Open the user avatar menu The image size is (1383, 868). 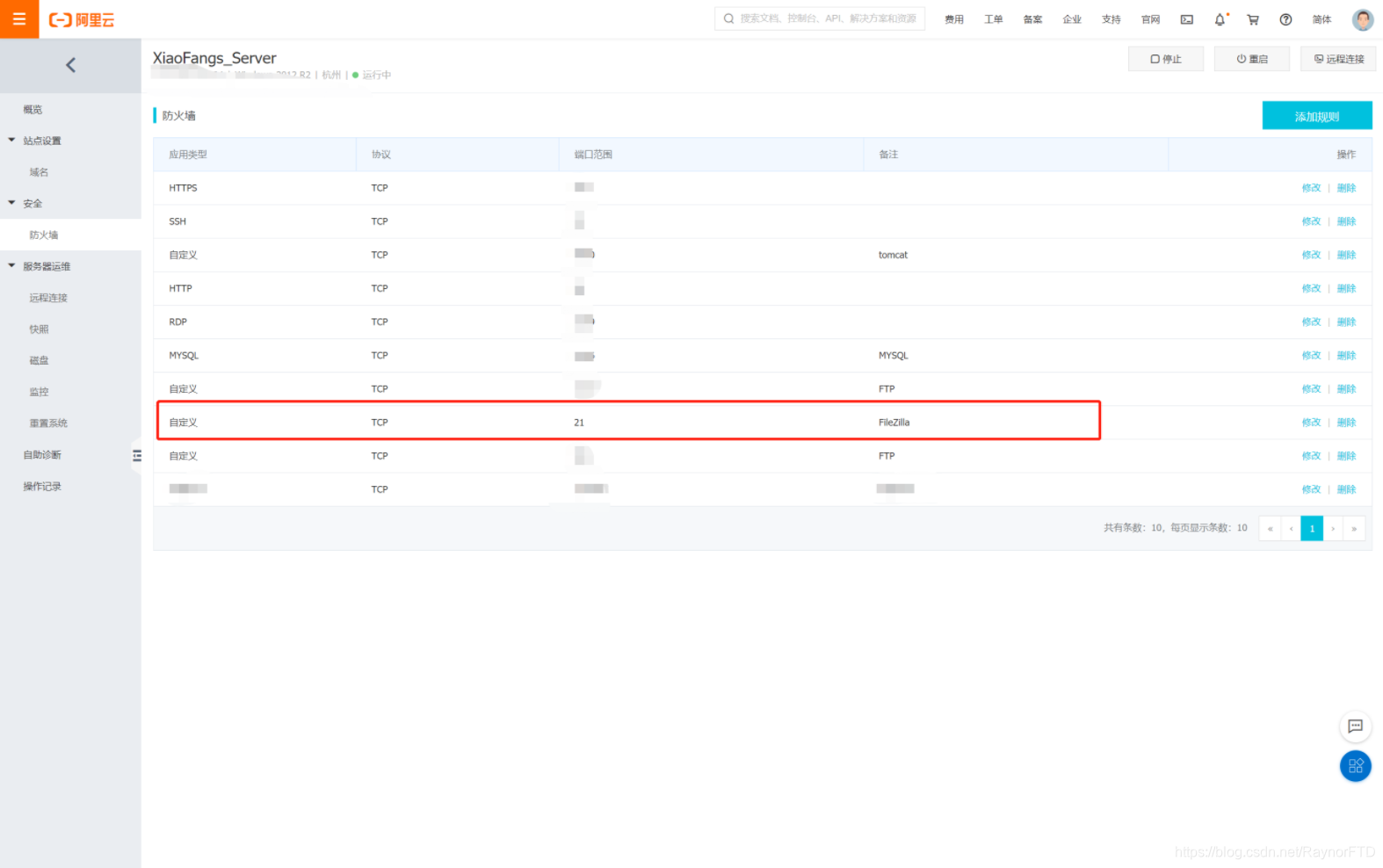point(1362,19)
